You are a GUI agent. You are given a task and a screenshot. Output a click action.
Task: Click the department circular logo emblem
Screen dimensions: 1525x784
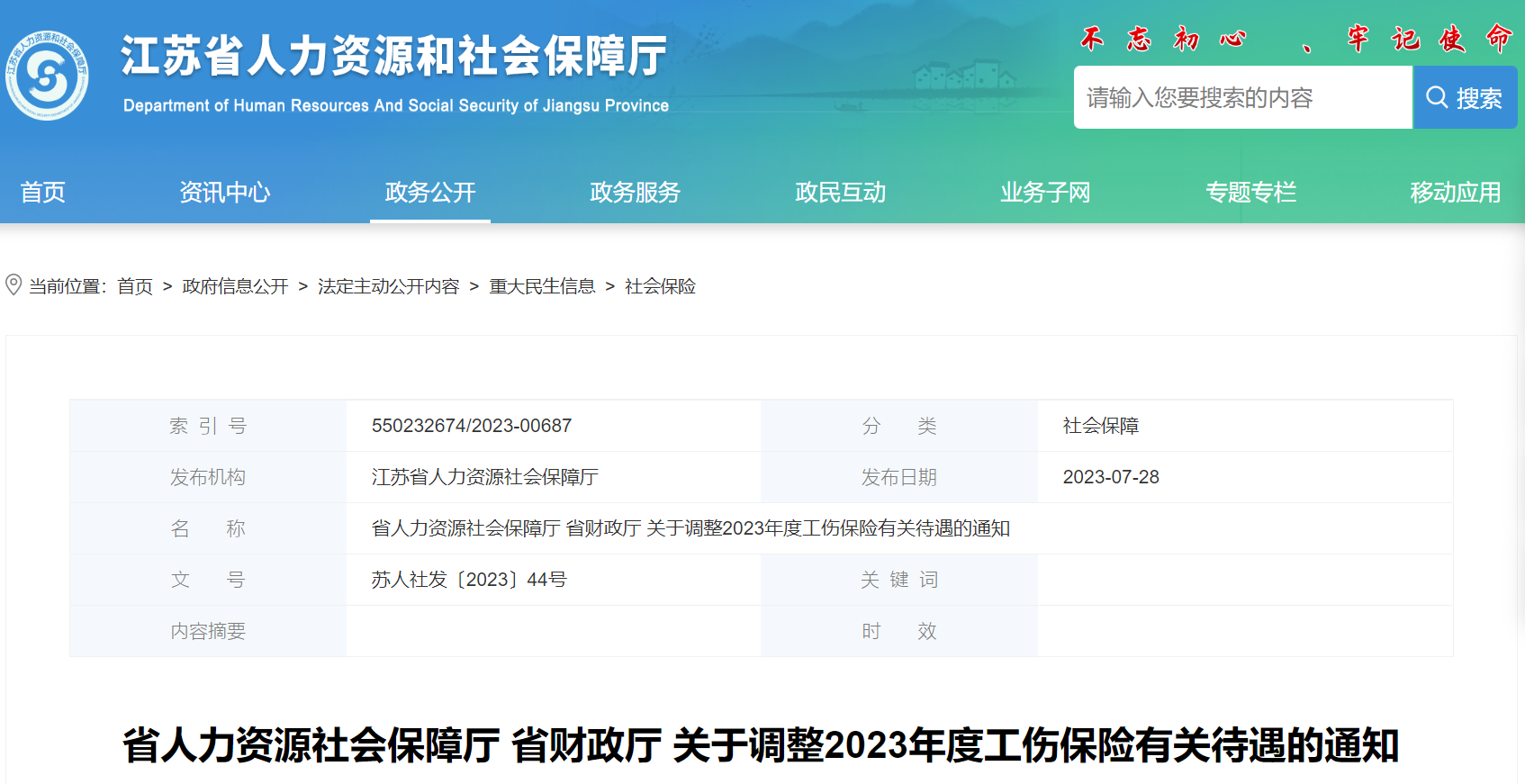pos(48,76)
